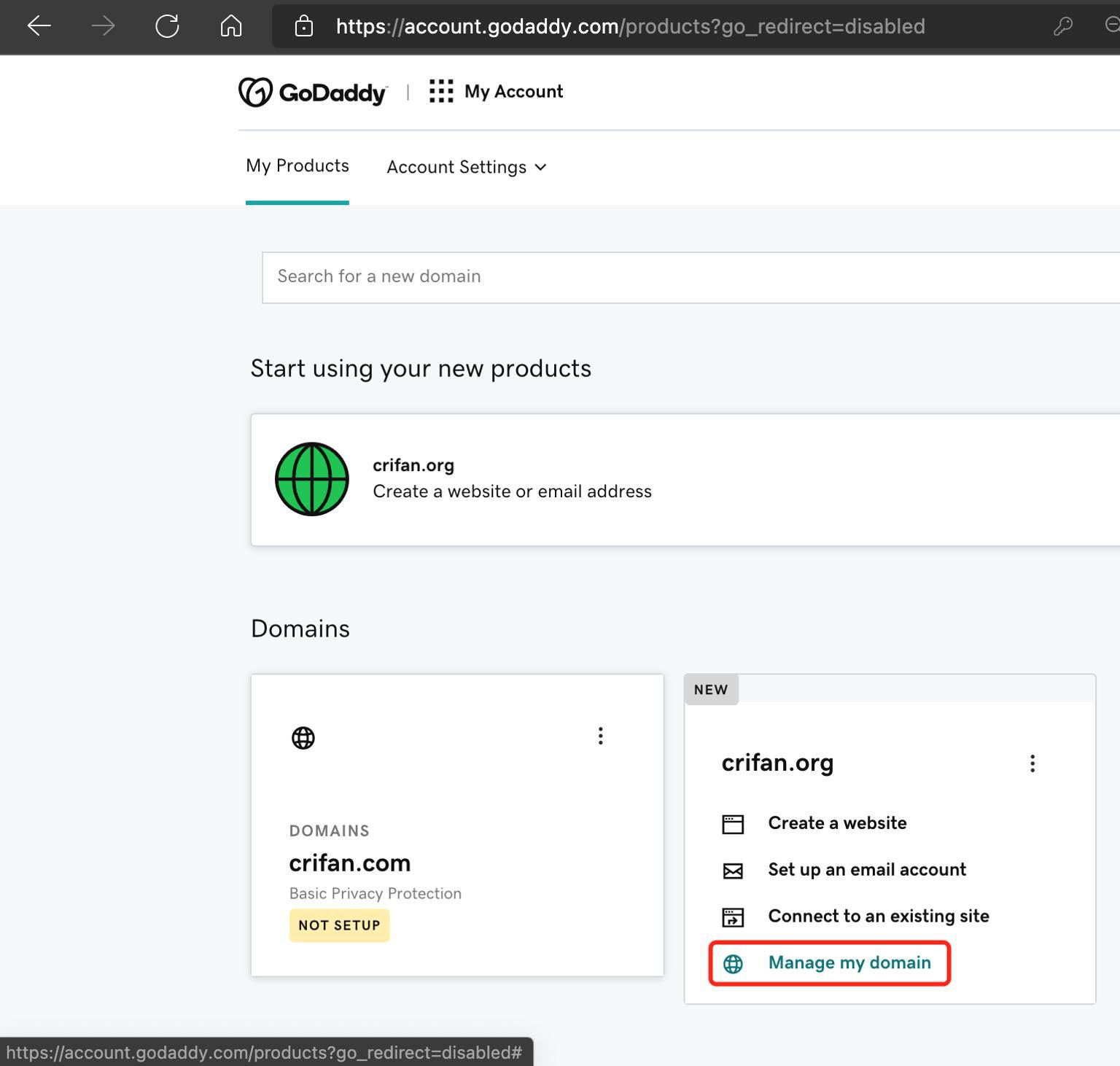Click the crifan.org heading in NEW card
Viewport: 1120px width, 1066px height.
pos(777,763)
